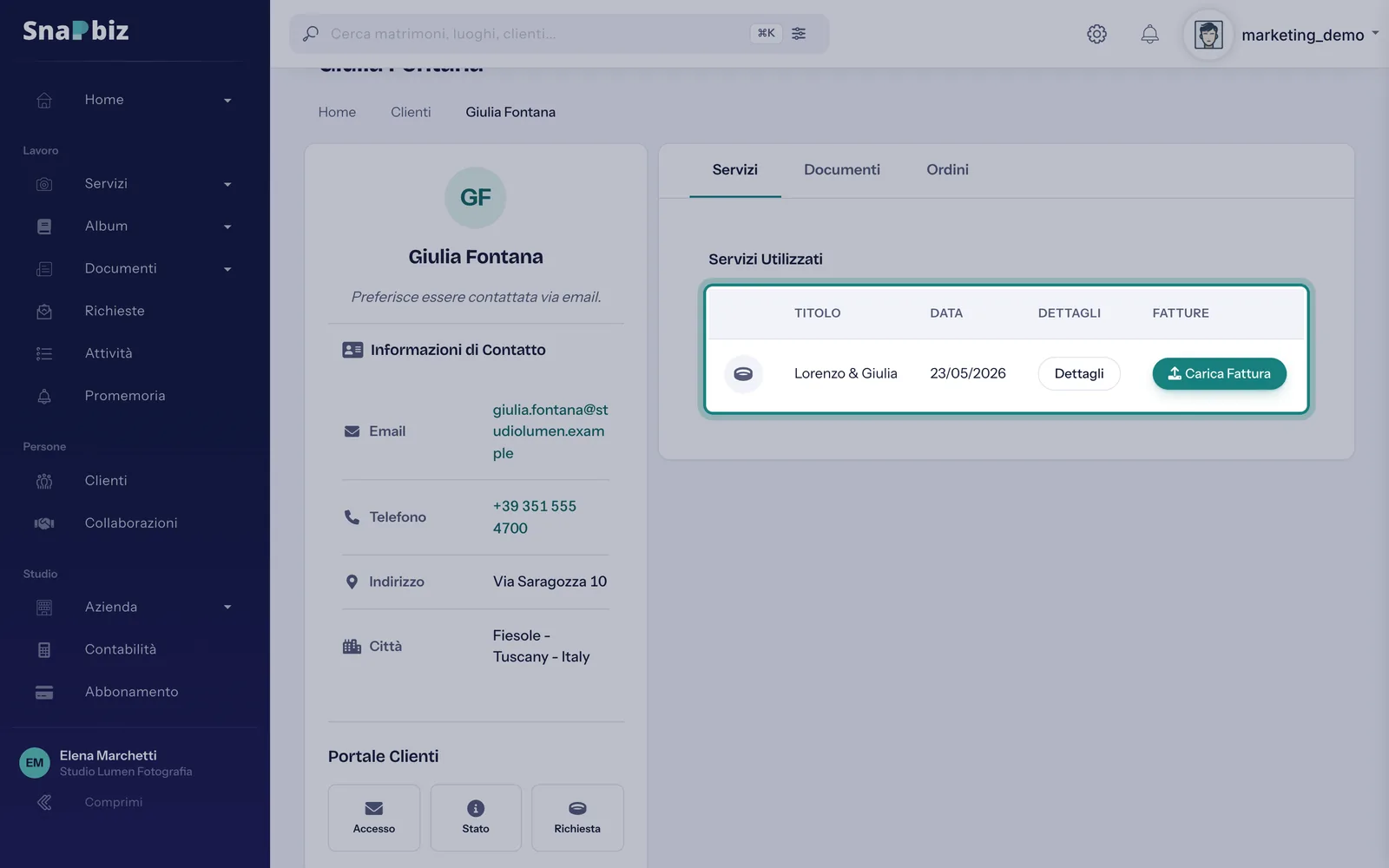Click the Stato portal button
The width and height of the screenshot is (1389, 868).
click(x=476, y=818)
